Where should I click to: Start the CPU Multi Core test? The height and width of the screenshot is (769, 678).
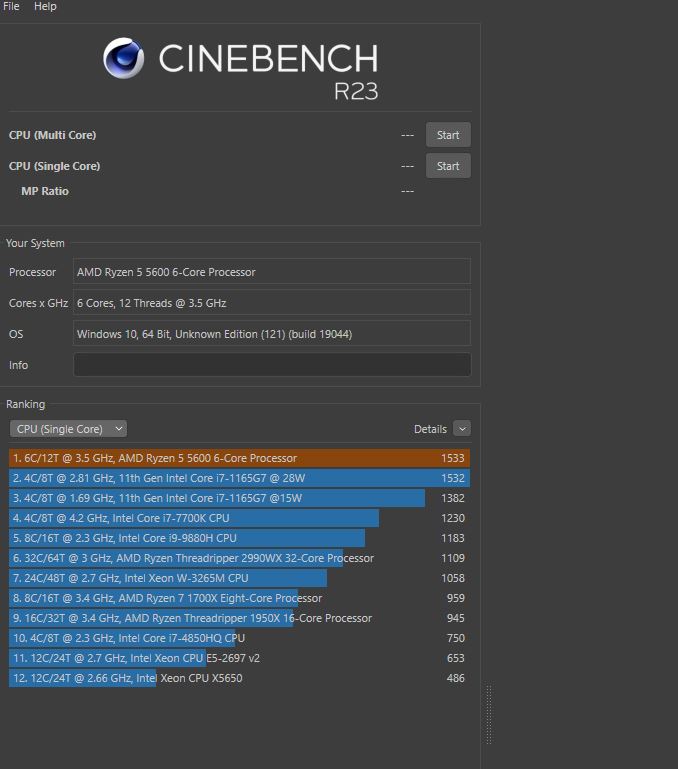pyautogui.click(x=448, y=135)
